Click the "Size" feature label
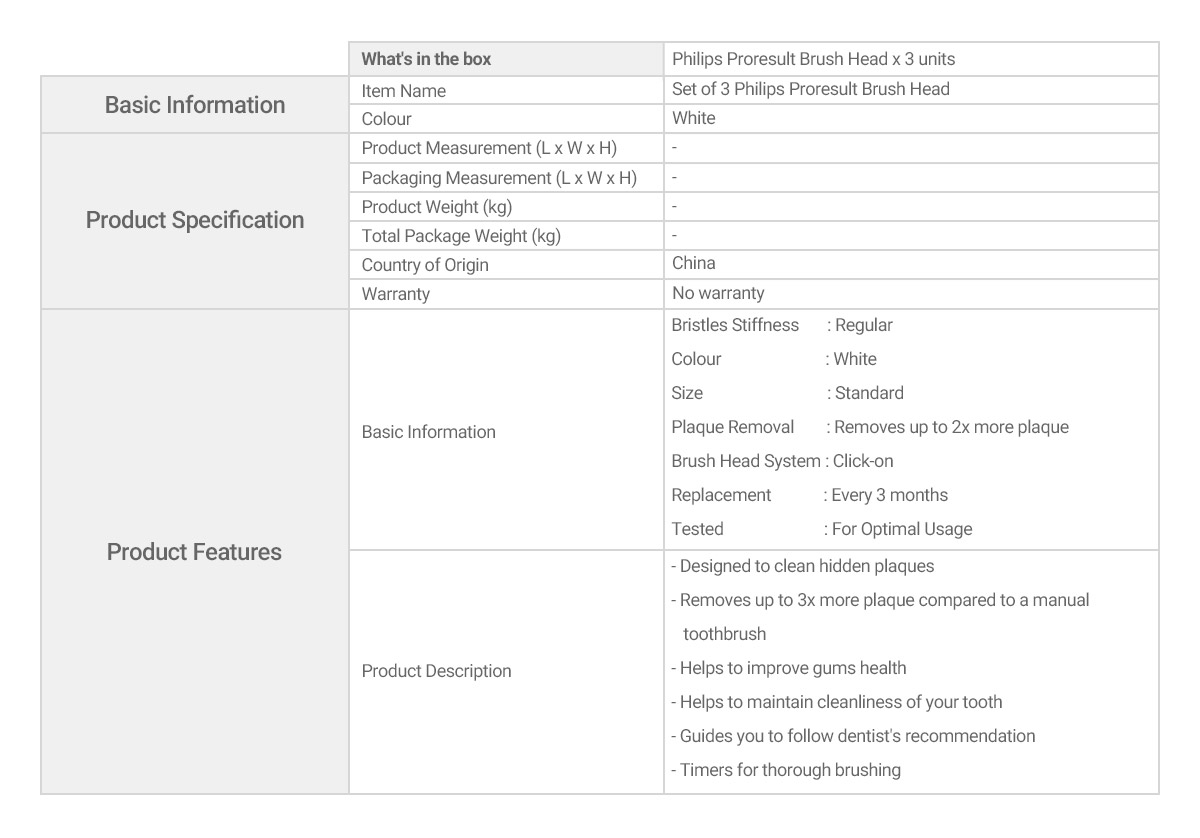1200x838 pixels. pyautogui.click(x=687, y=393)
